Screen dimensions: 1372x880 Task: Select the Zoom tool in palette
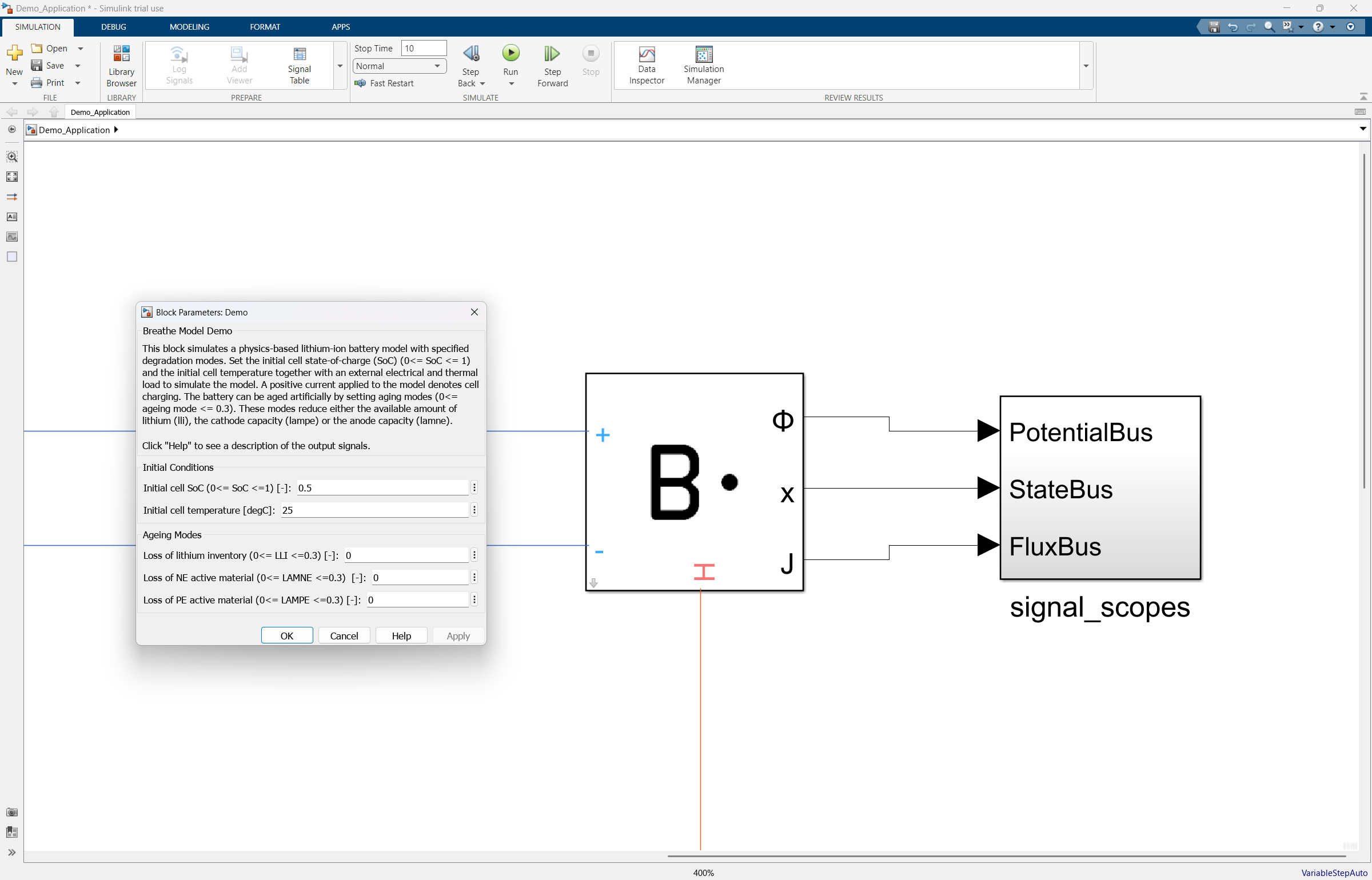tap(12, 156)
